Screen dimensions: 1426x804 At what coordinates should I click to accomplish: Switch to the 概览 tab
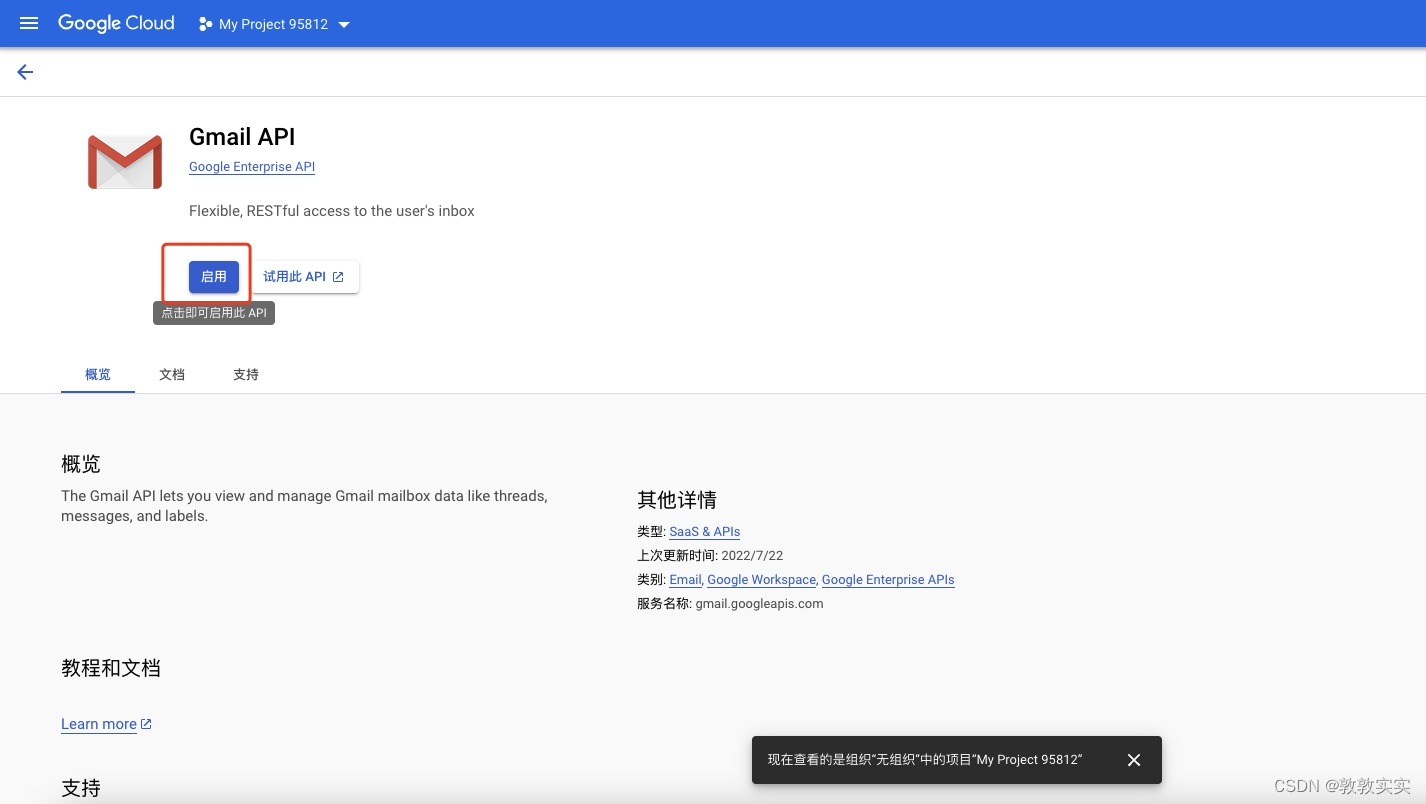[98, 374]
